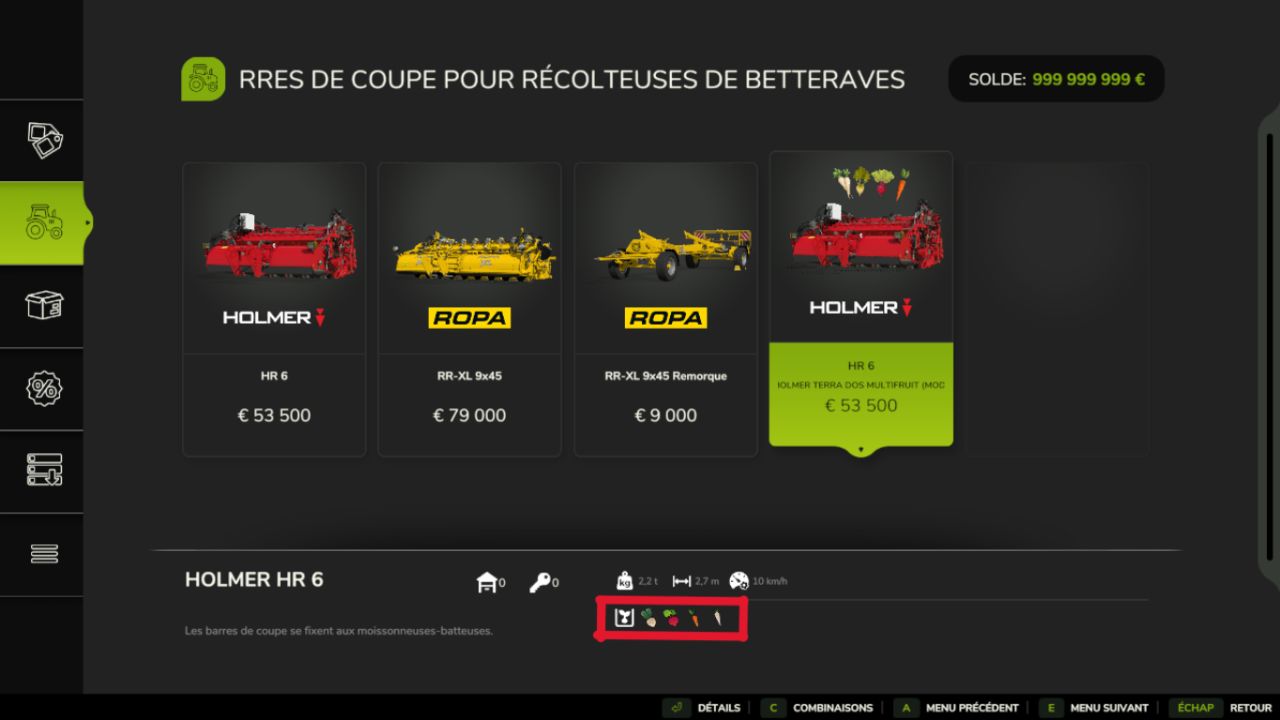Expand the selected HR 6 multifruit card arrow

point(861,451)
